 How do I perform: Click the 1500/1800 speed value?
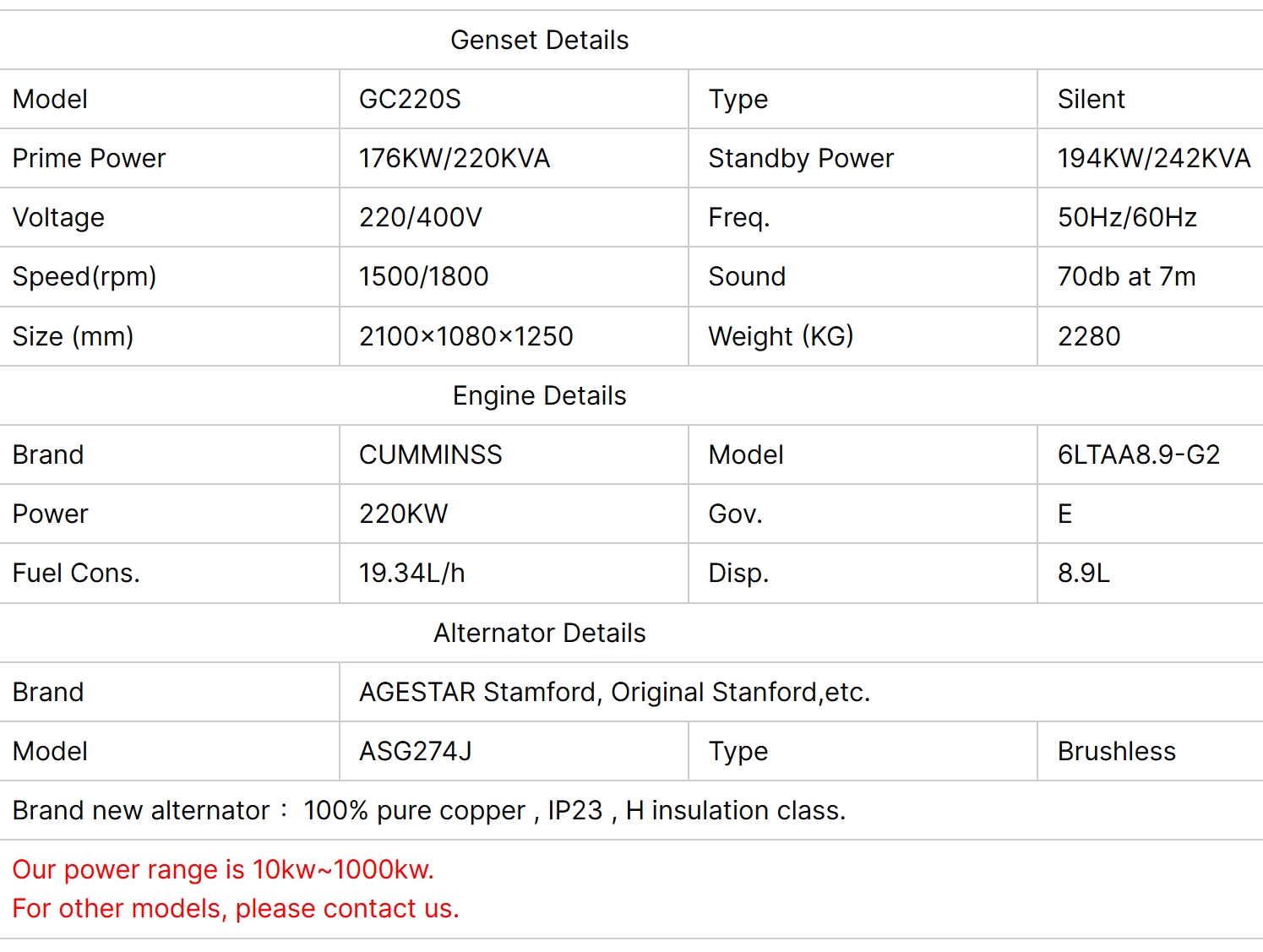tap(423, 276)
